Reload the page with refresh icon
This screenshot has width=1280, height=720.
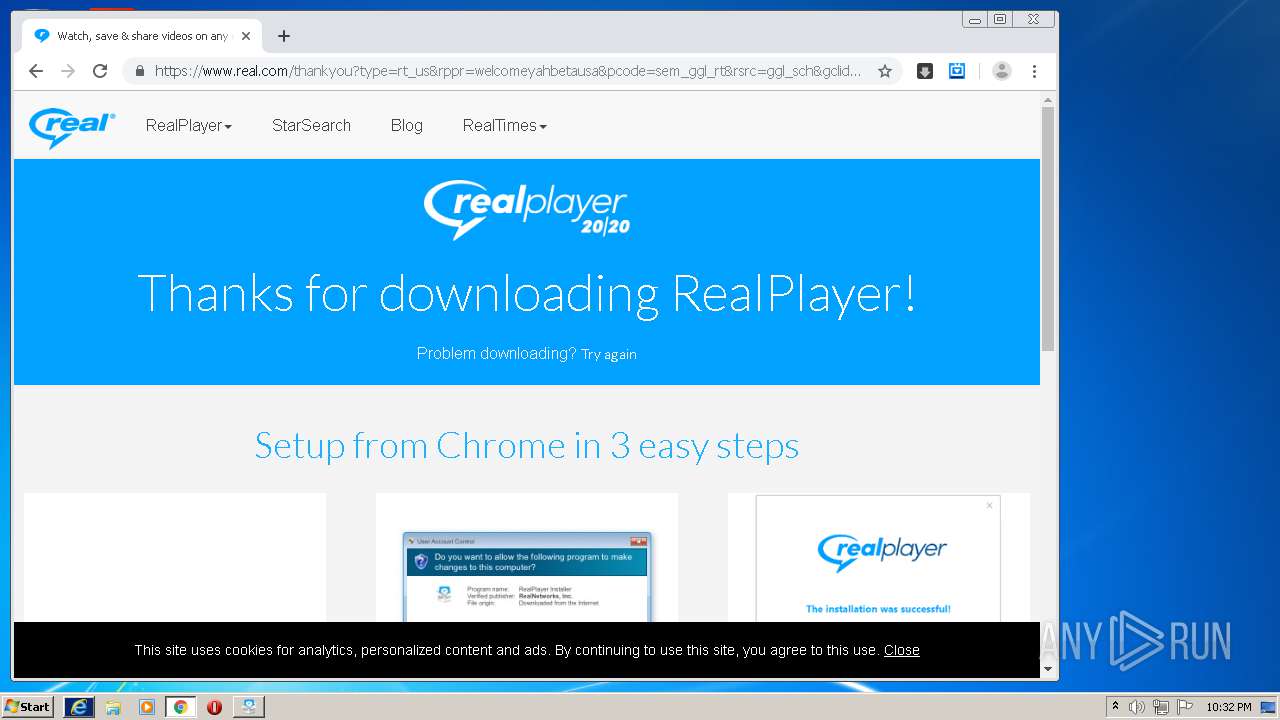pos(100,71)
